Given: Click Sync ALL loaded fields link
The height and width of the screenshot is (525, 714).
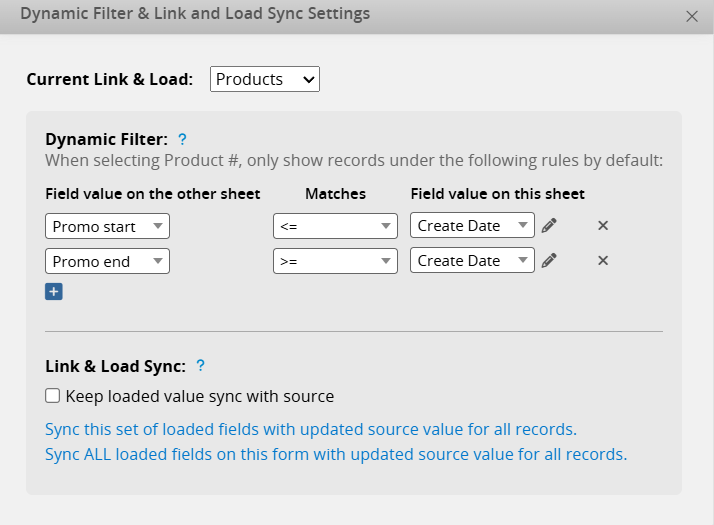Looking at the screenshot, I should (x=336, y=454).
